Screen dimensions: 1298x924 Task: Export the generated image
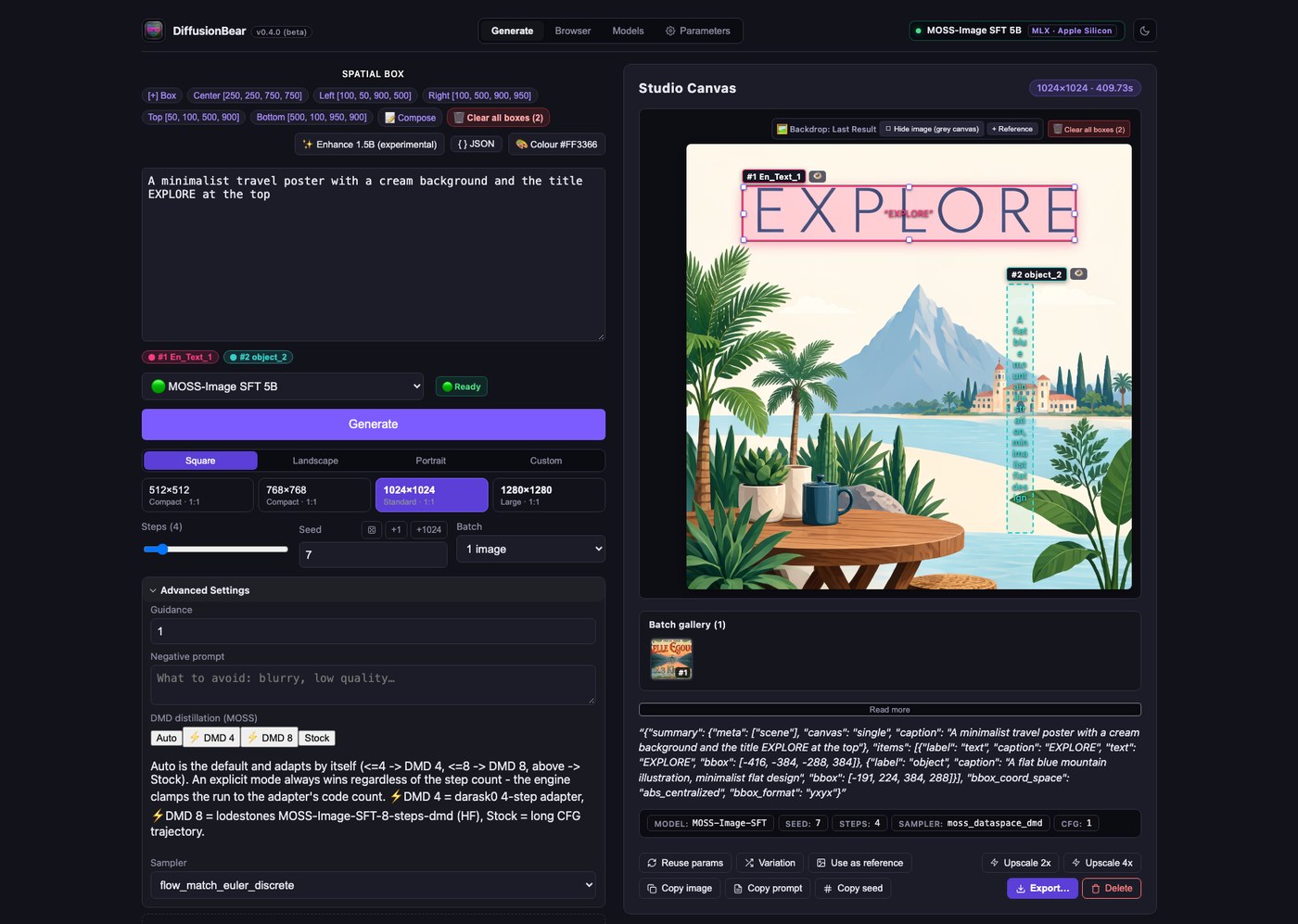coord(1042,888)
